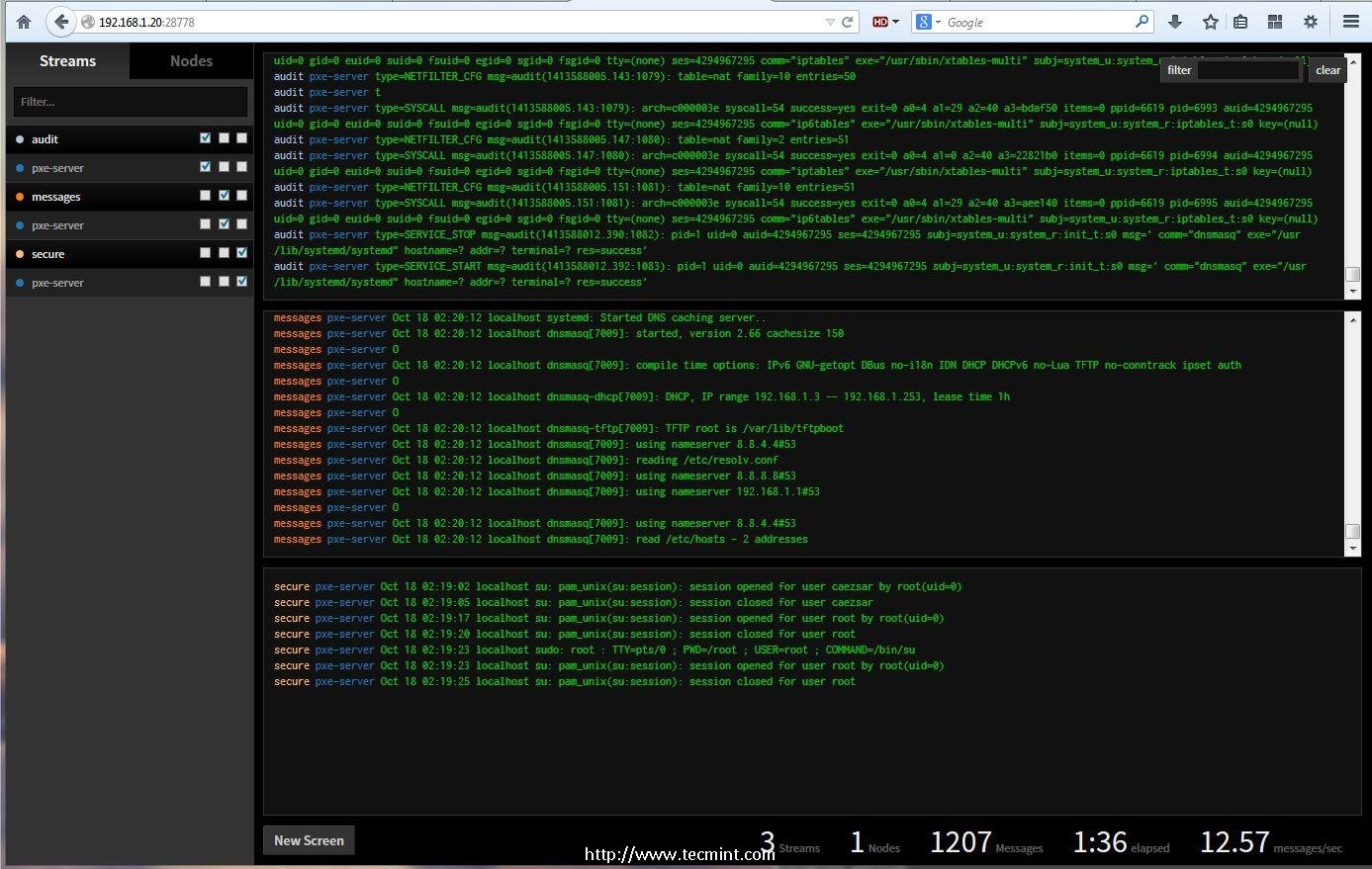Expand the Google search engine dropdown

click(x=927, y=22)
